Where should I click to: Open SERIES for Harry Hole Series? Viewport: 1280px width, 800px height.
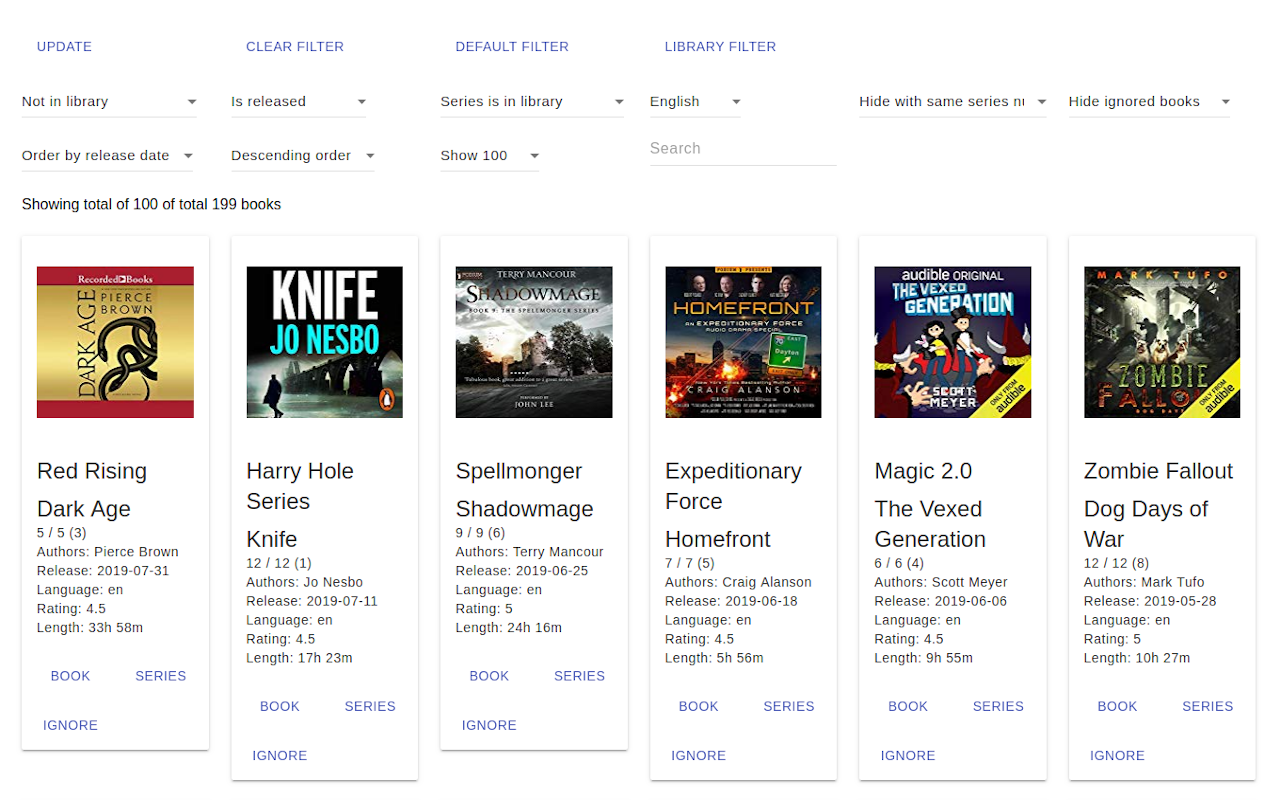[370, 706]
